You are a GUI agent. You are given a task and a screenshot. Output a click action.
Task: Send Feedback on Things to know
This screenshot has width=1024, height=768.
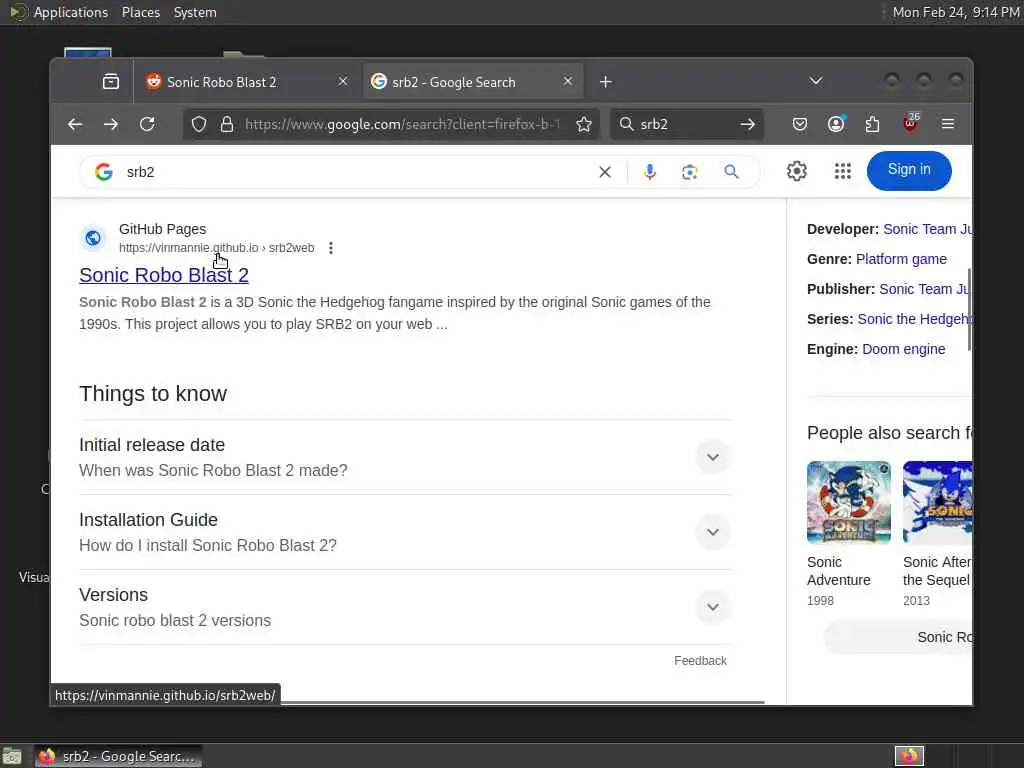[700, 661]
